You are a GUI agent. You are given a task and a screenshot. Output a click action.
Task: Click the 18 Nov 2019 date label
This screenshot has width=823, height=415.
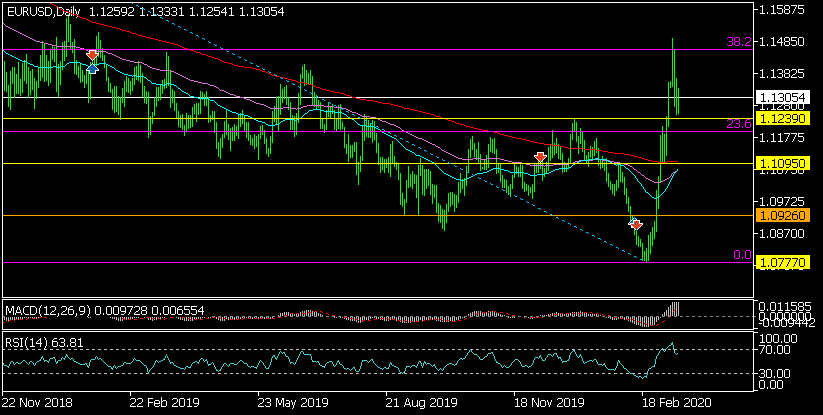[x=550, y=403]
